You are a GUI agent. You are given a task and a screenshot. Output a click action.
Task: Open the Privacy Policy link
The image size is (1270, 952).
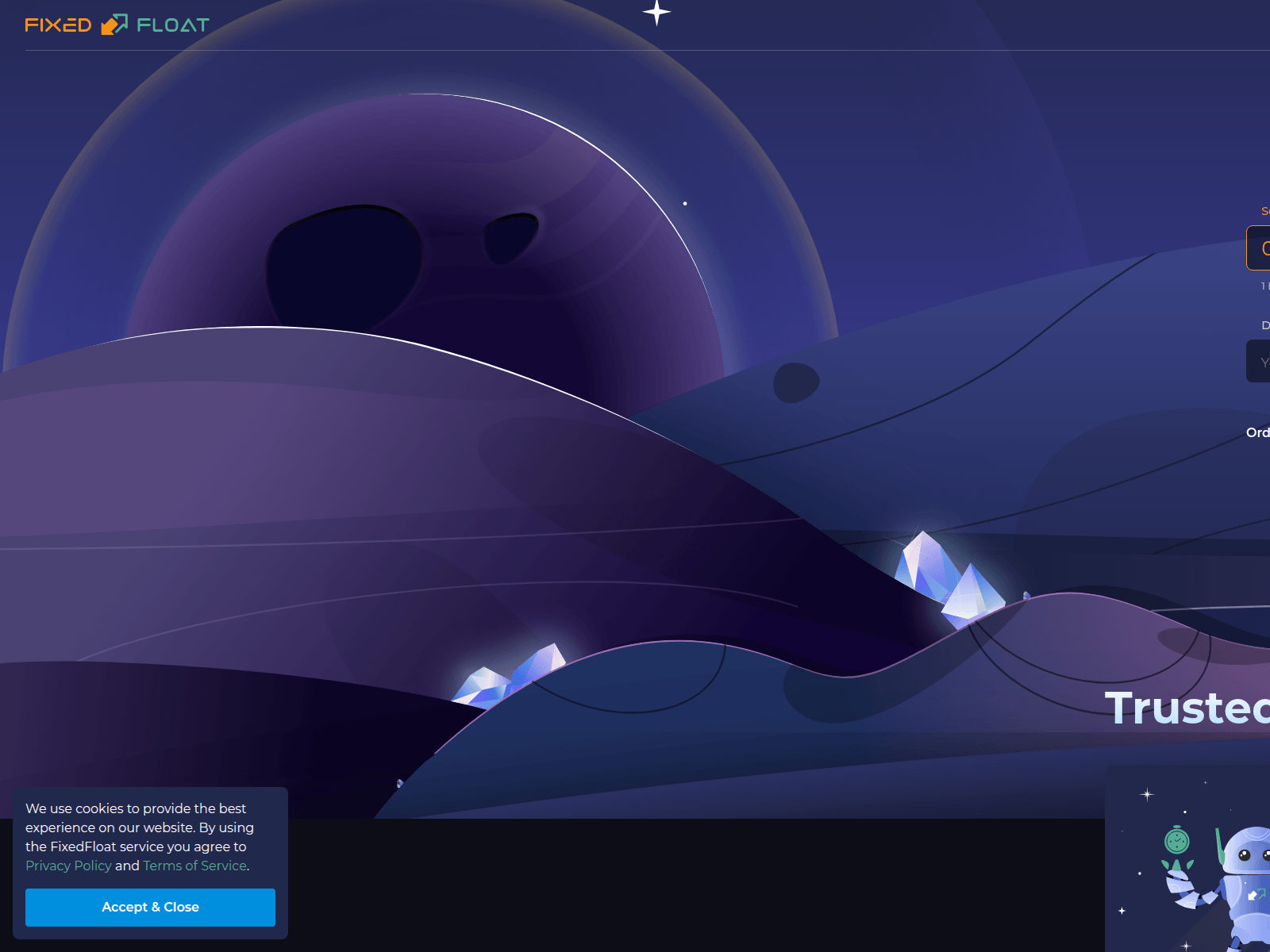click(68, 866)
